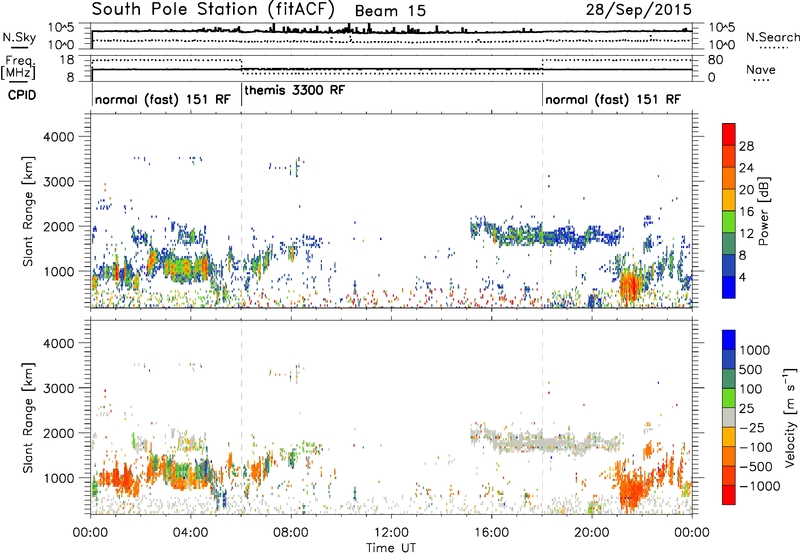
Task: Click the title 'South Pole Station (fitACF)'
Action: [x=213, y=9]
